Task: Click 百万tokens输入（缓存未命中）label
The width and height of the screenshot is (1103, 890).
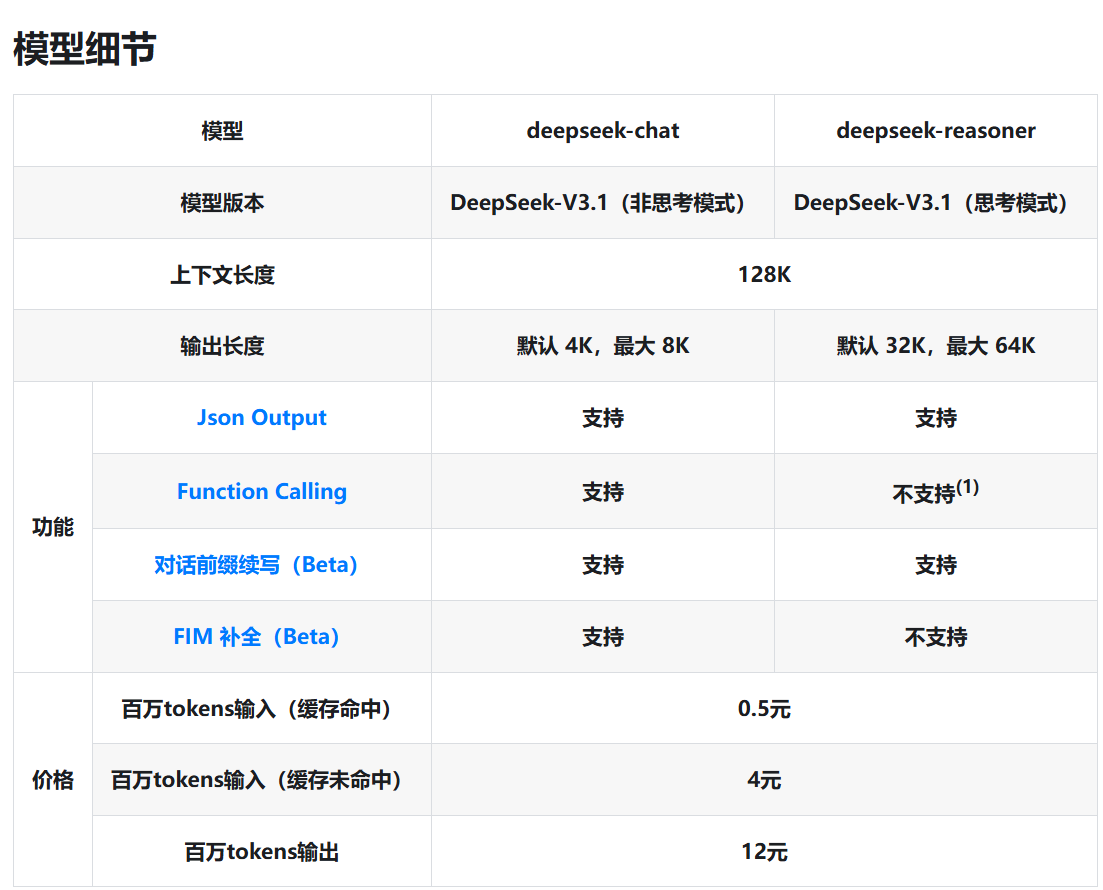Action: coord(256,780)
